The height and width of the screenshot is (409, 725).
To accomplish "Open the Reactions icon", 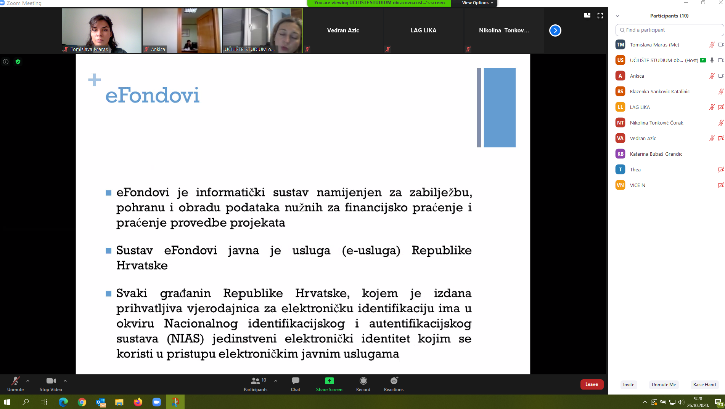I will (394, 380).
